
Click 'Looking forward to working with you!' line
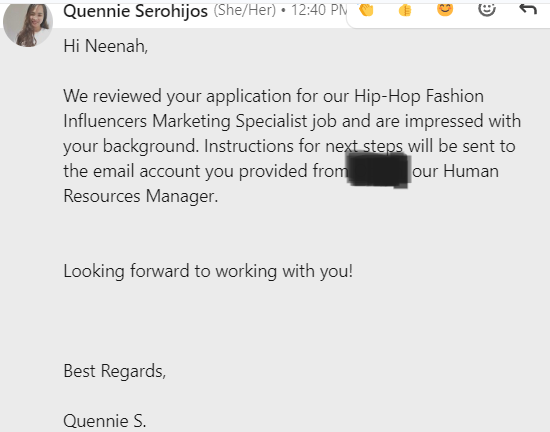[x=208, y=271]
